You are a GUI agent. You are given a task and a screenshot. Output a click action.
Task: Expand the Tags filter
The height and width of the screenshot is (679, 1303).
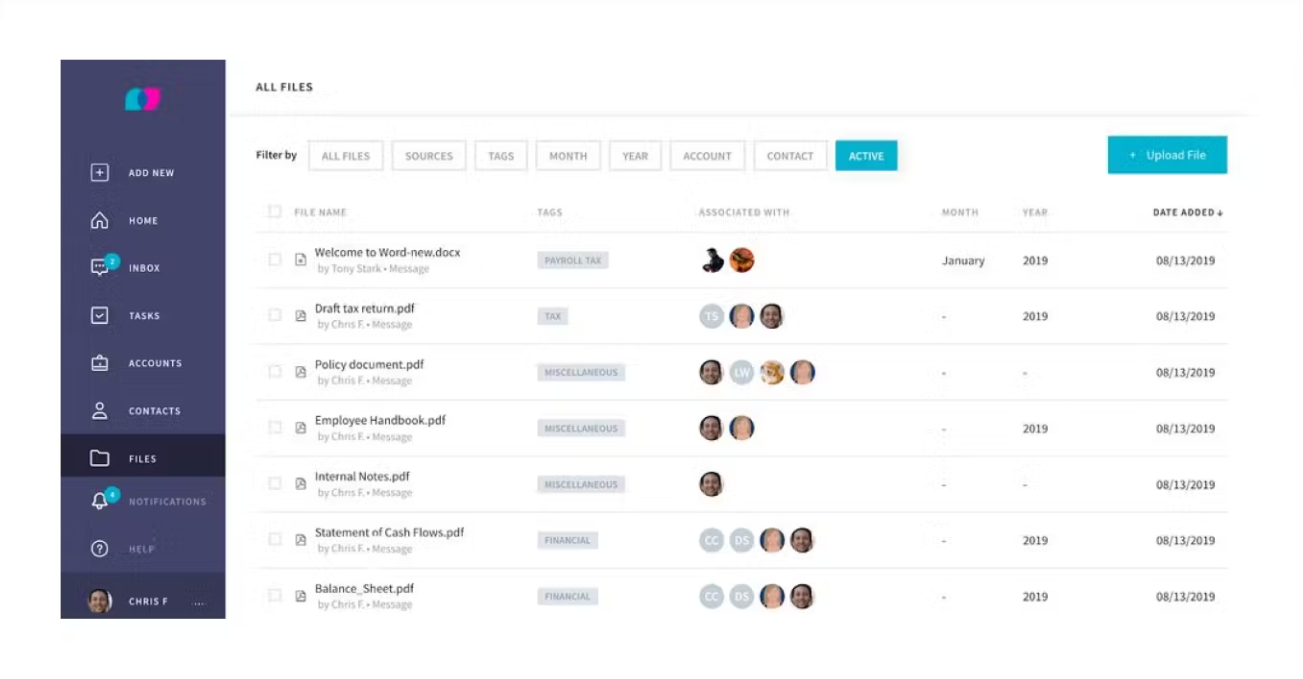501,156
